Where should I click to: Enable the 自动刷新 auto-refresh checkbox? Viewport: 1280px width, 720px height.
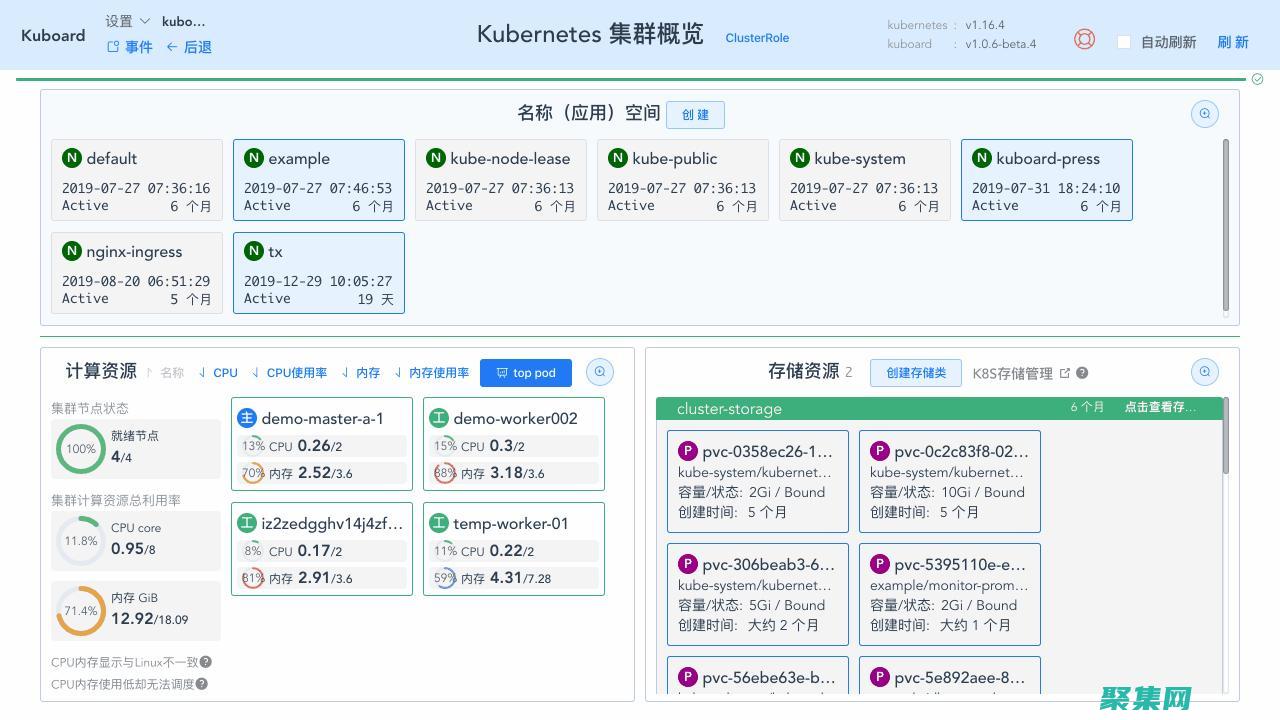[1124, 42]
